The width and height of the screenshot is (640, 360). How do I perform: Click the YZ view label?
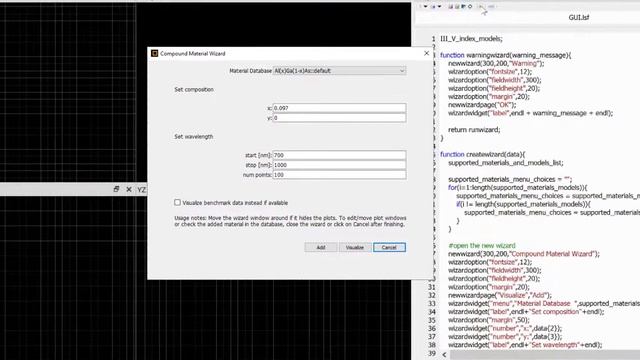tap(141, 190)
